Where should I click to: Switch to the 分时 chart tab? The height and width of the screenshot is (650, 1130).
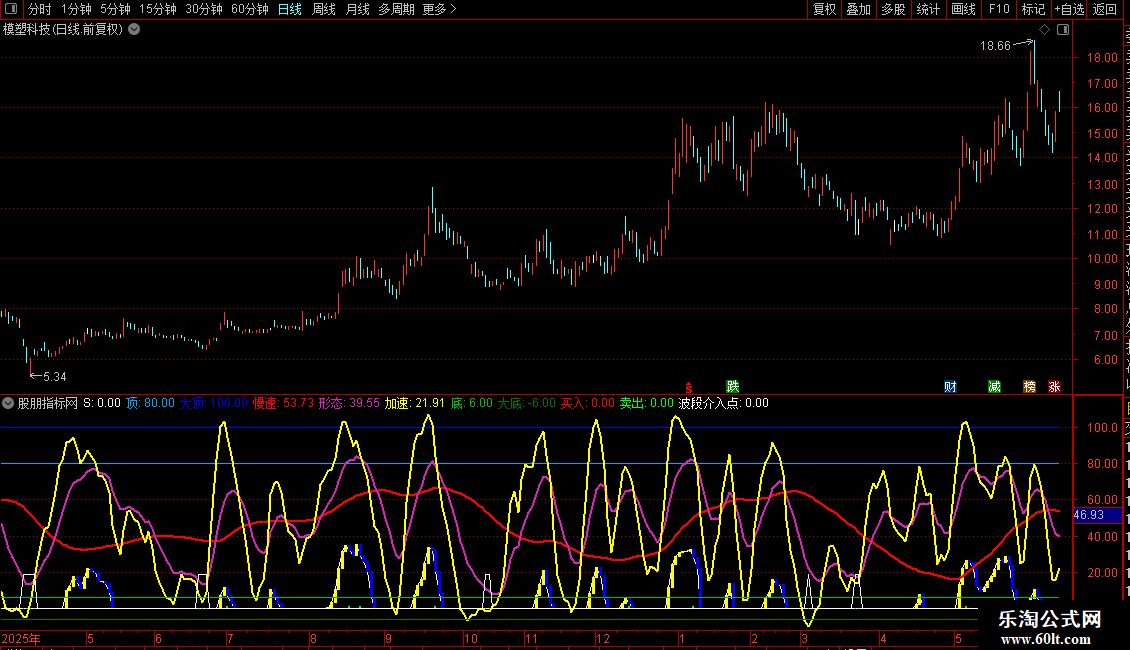coord(40,9)
